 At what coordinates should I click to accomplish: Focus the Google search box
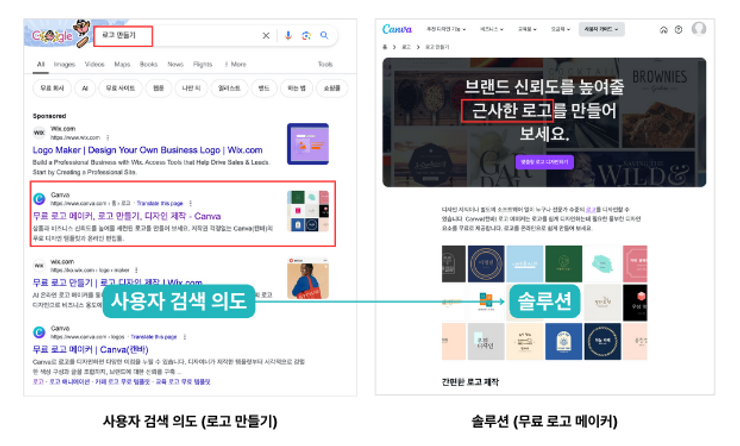(178, 36)
